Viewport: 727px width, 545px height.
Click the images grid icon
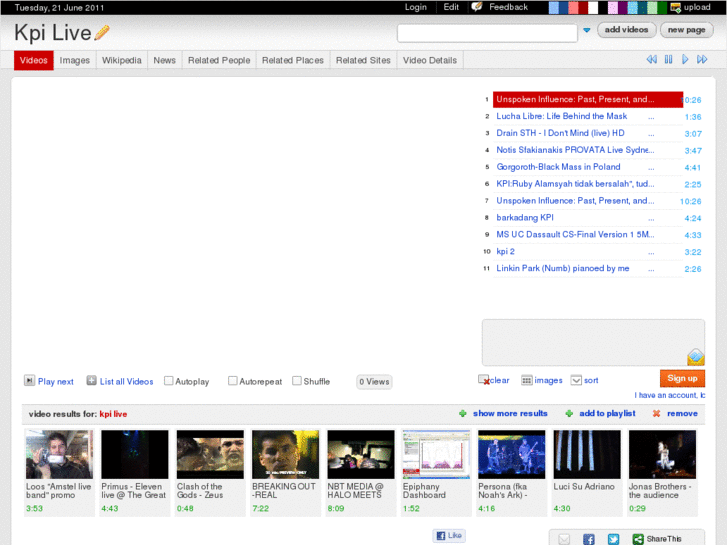pos(527,380)
